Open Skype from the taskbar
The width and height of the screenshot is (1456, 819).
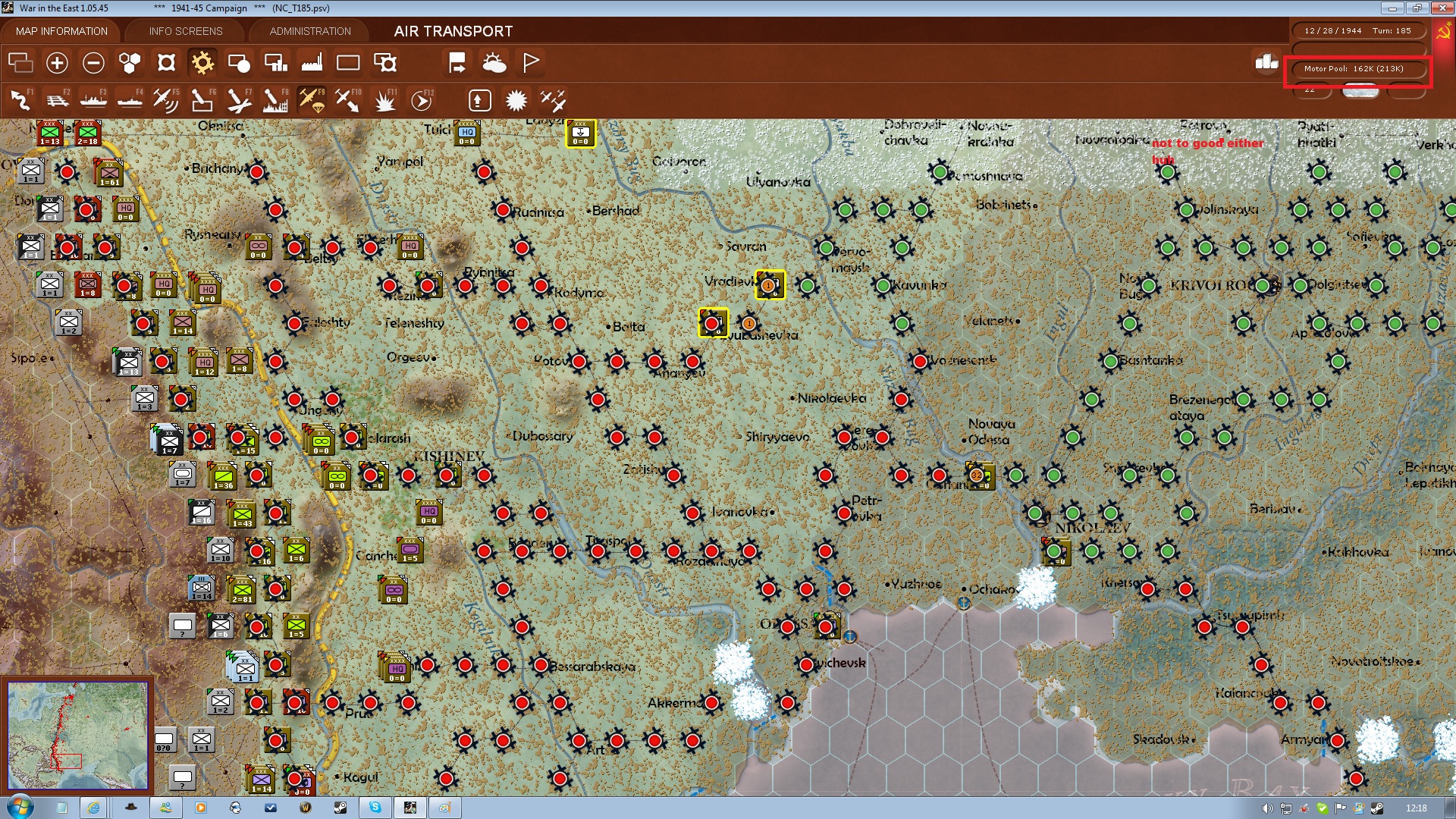tap(375, 808)
